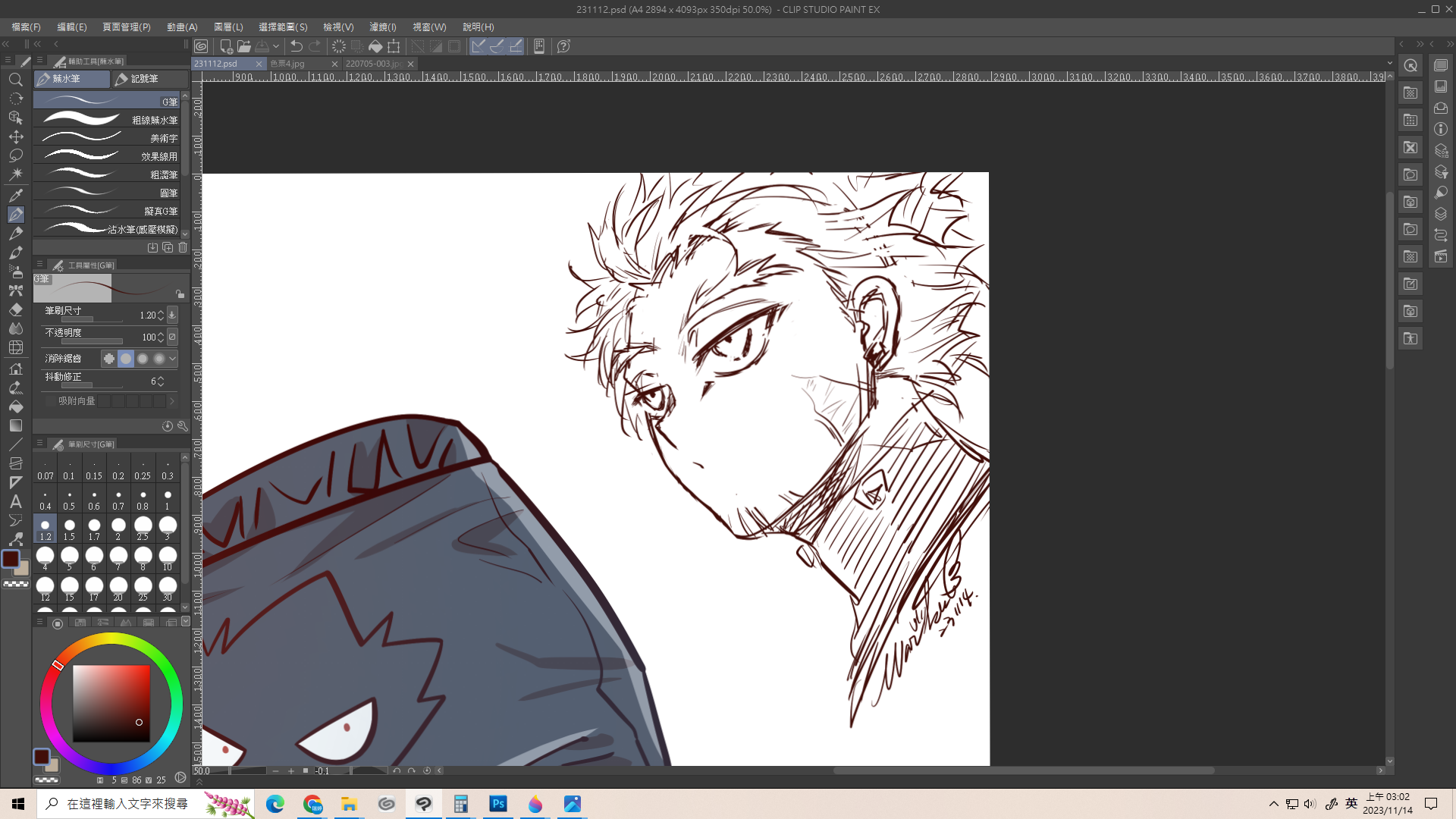Enable the 吸附向量 checkbox
Image resolution: width=1456 pixels, height=819 pixels.
(x=50, y=401)
